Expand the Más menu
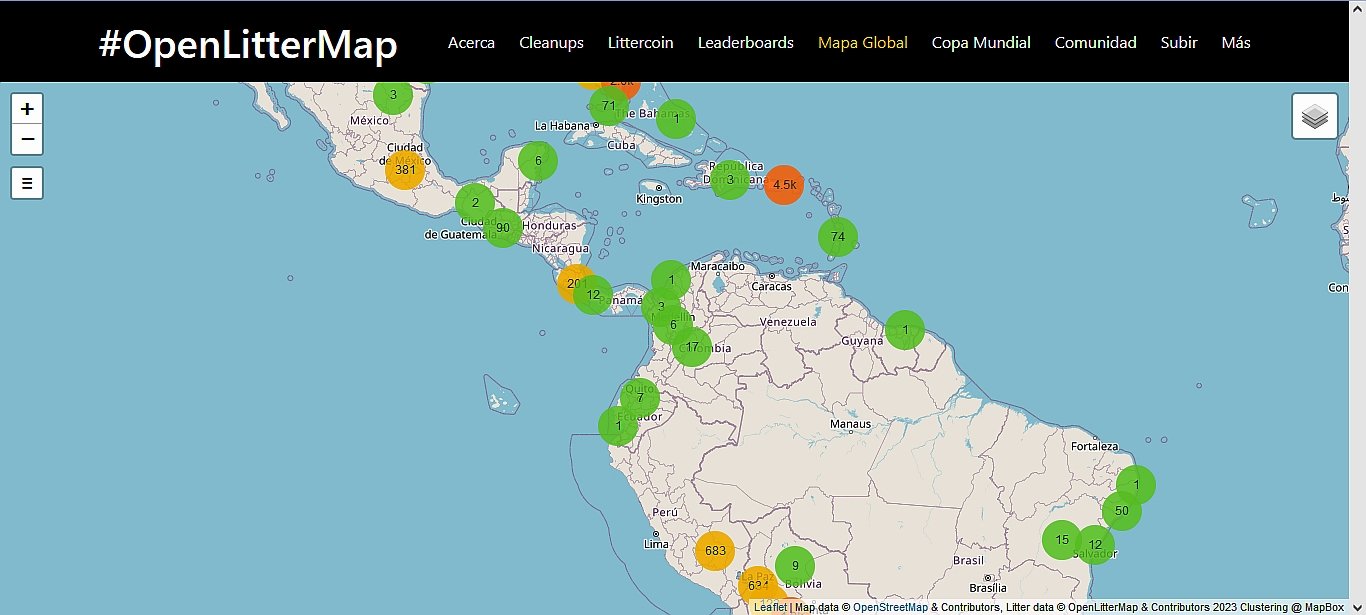1366x615 pixels. point(1236,43)
